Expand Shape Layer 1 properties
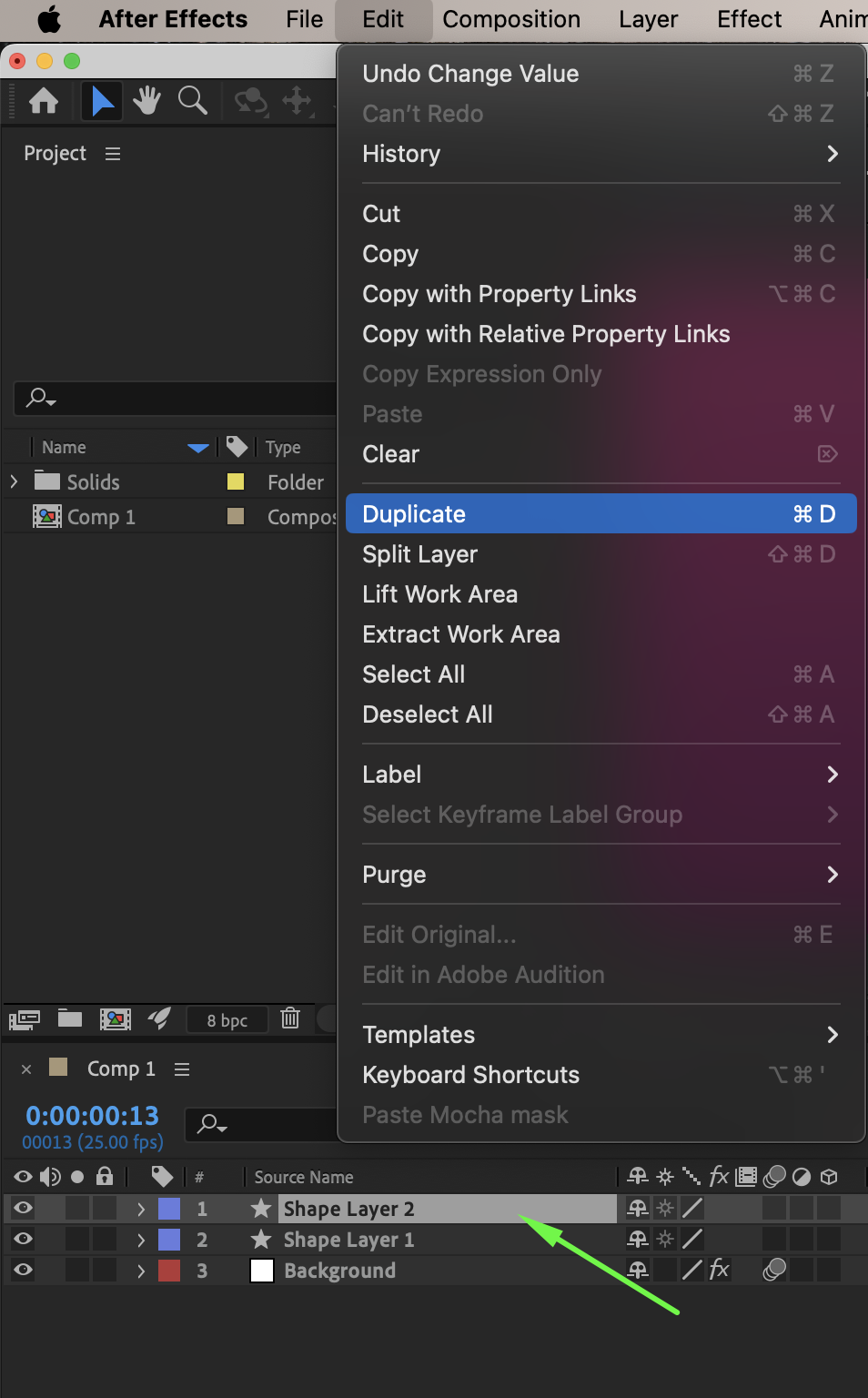The width and height of the screenshot is (868, 1398). (x=140, y=1240)
